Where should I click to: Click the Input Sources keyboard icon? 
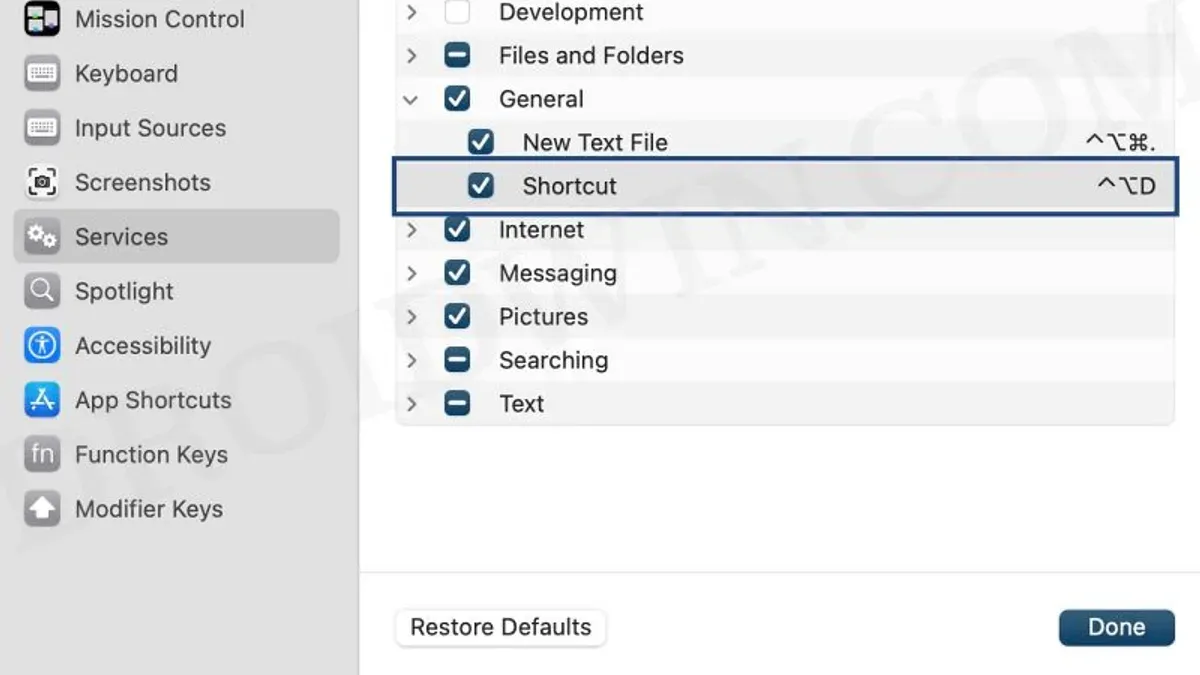pyautogui.click(x=41, y=128)
